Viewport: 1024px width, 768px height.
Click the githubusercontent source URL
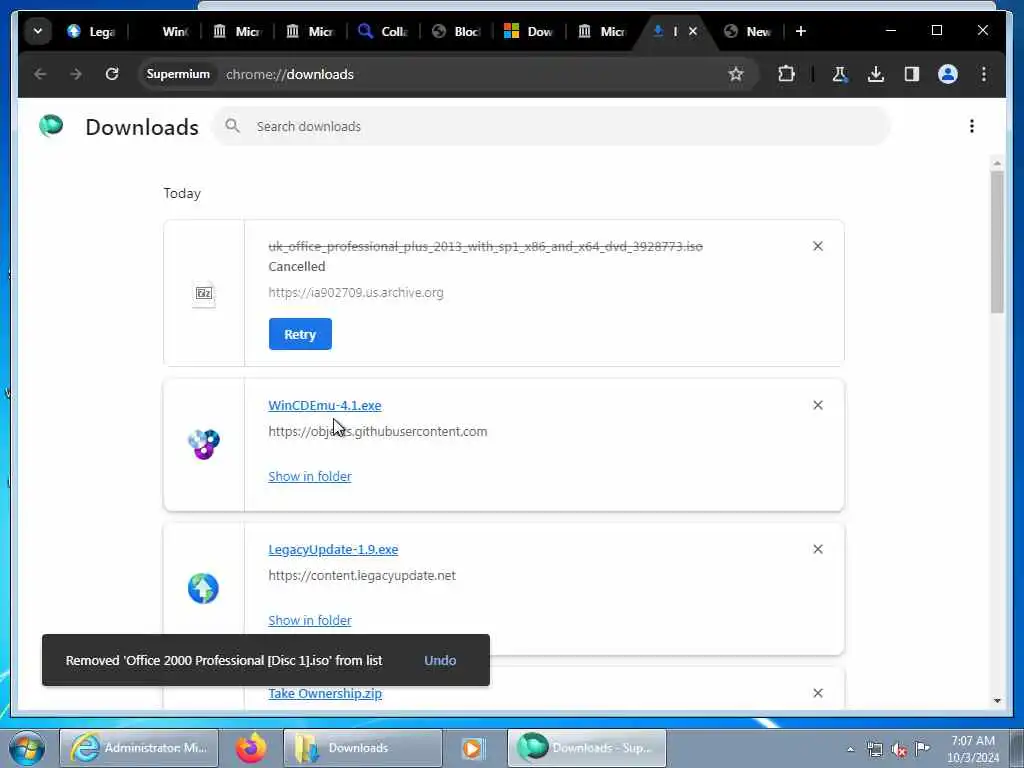[x=377, y=432]
